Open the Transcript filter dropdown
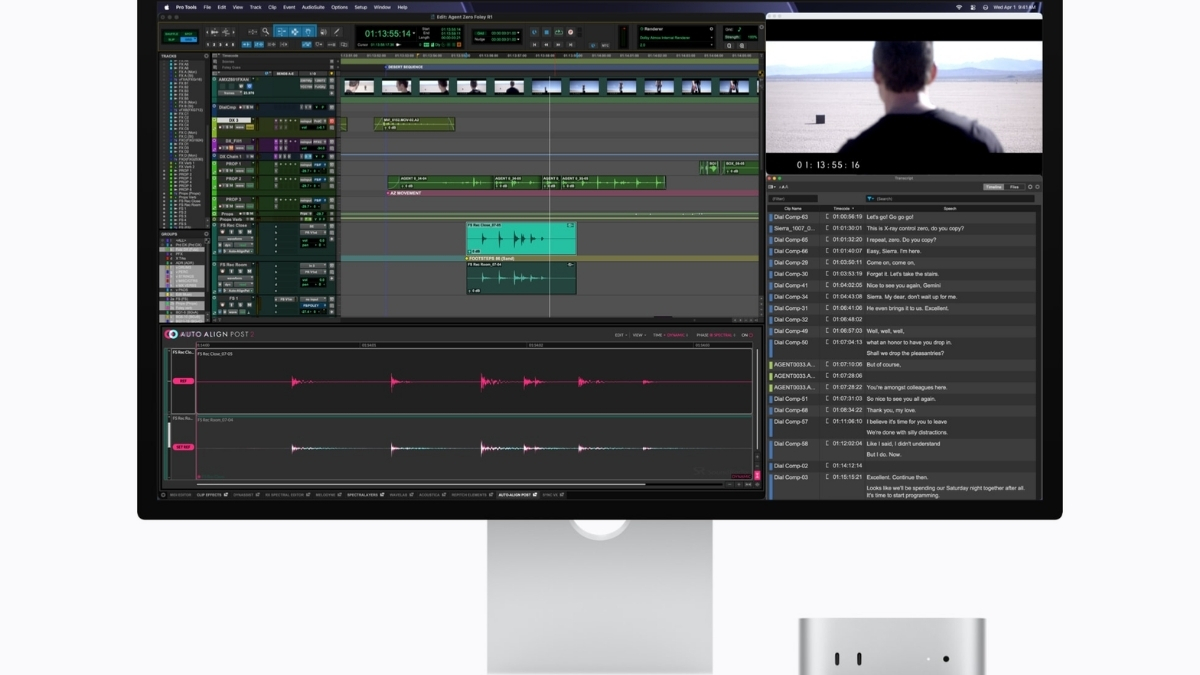1200x675 pixels. pyautogui.click(x=870, y=198)
